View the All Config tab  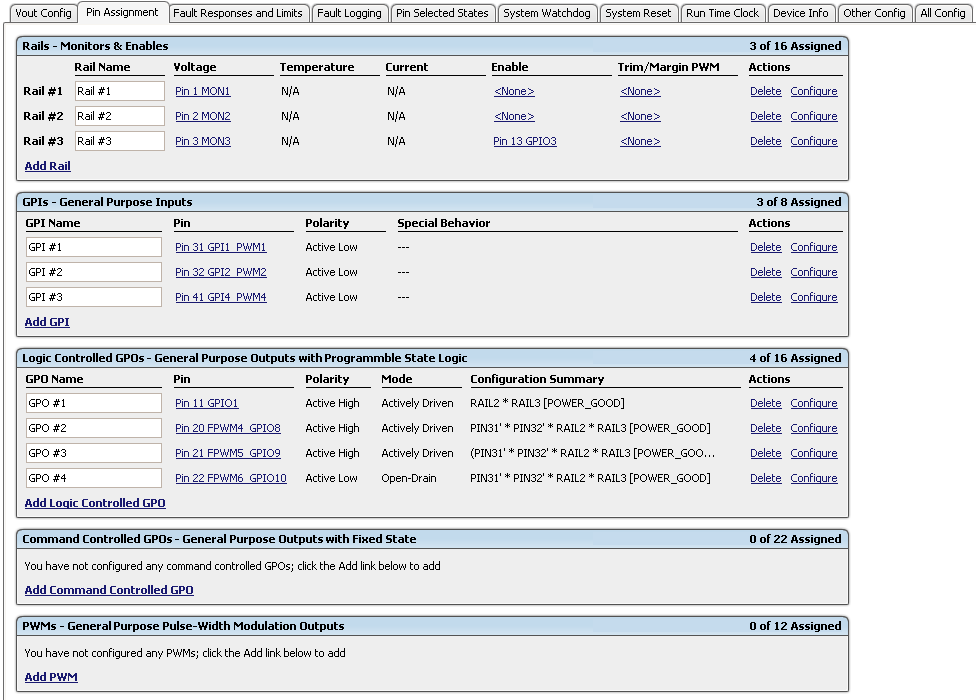click(x=943, y=13)
